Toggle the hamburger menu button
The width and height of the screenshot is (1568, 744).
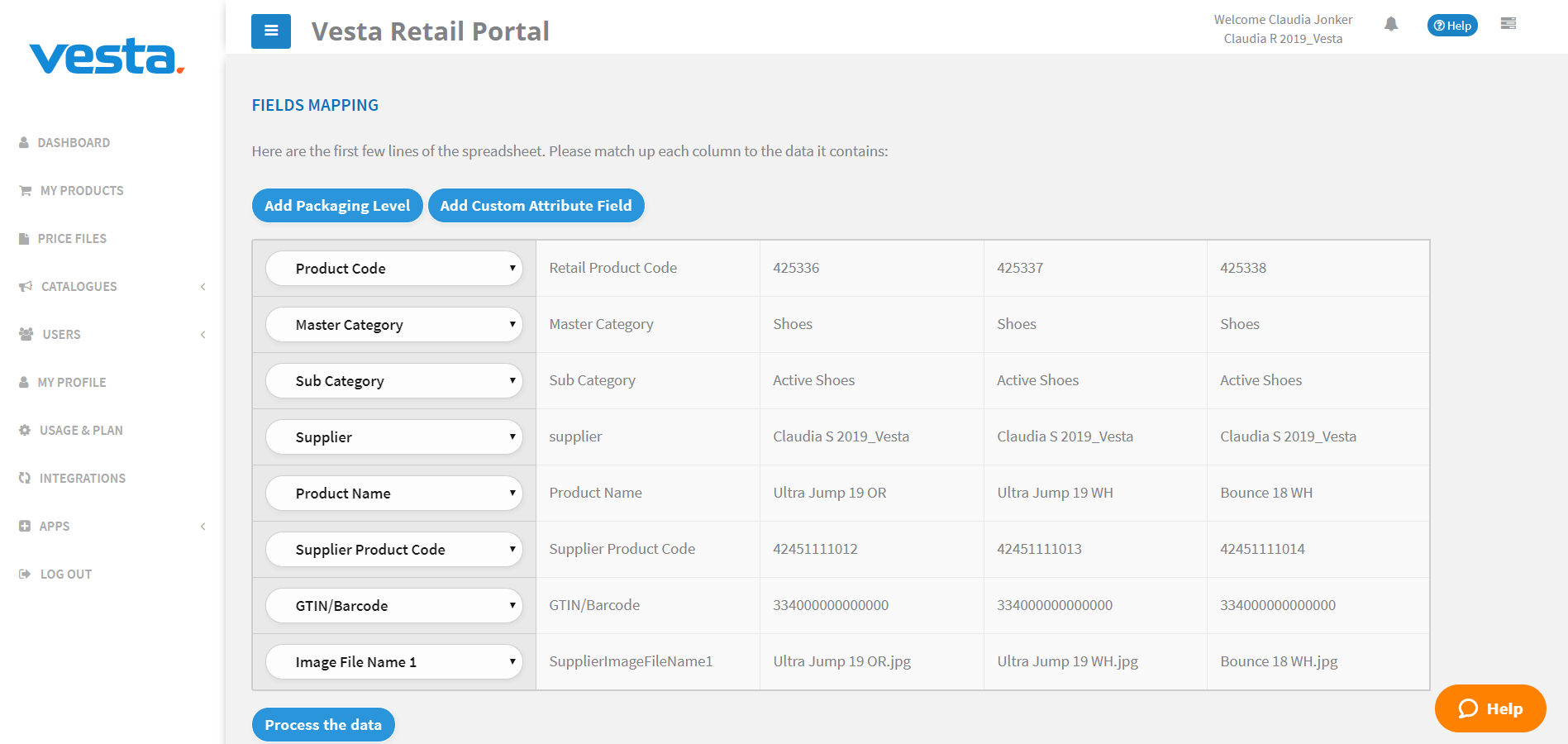pyautogui.click(x=271, y=31)
